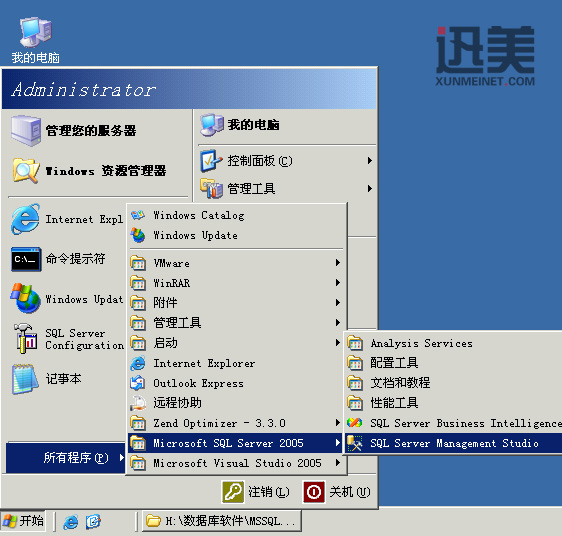
Task: Select the Analysis Services menu folder
Action: [453, 343]
